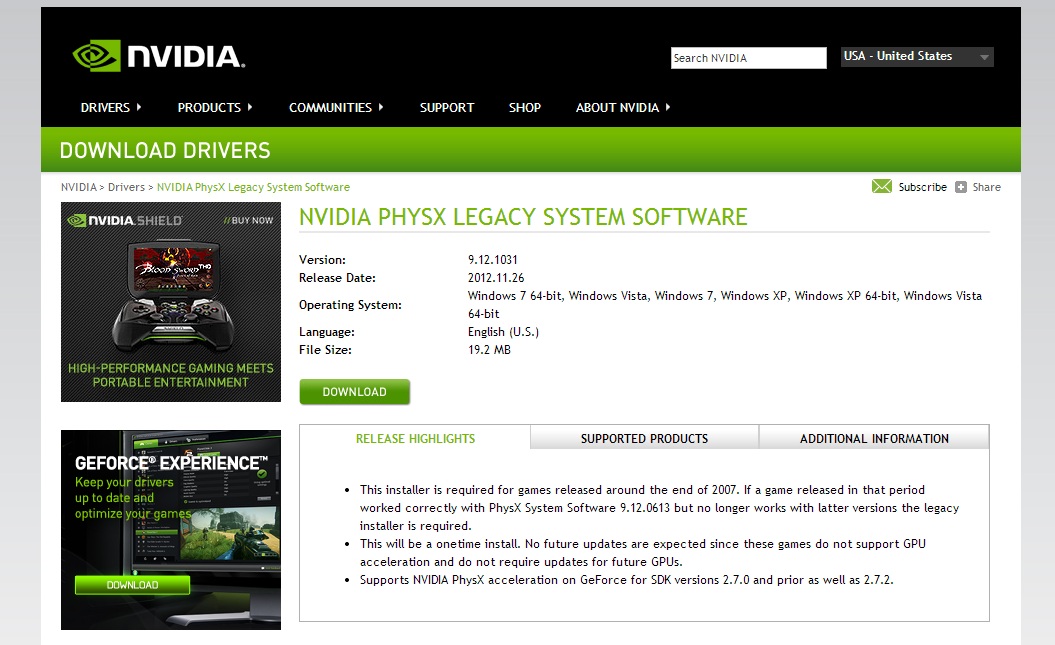1055x645 pixels.
Task: Click the release date 2012.11.26
Action: pos(496,278)
